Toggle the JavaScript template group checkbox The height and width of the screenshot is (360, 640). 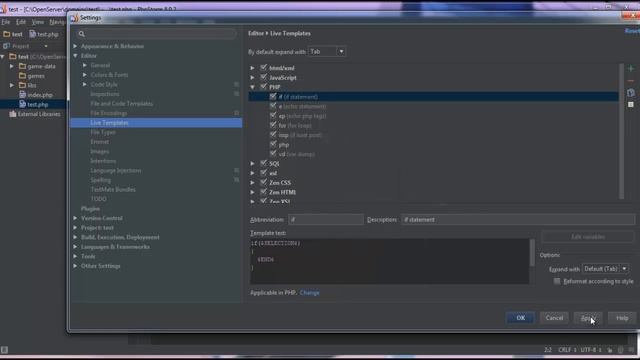[264, 77]
